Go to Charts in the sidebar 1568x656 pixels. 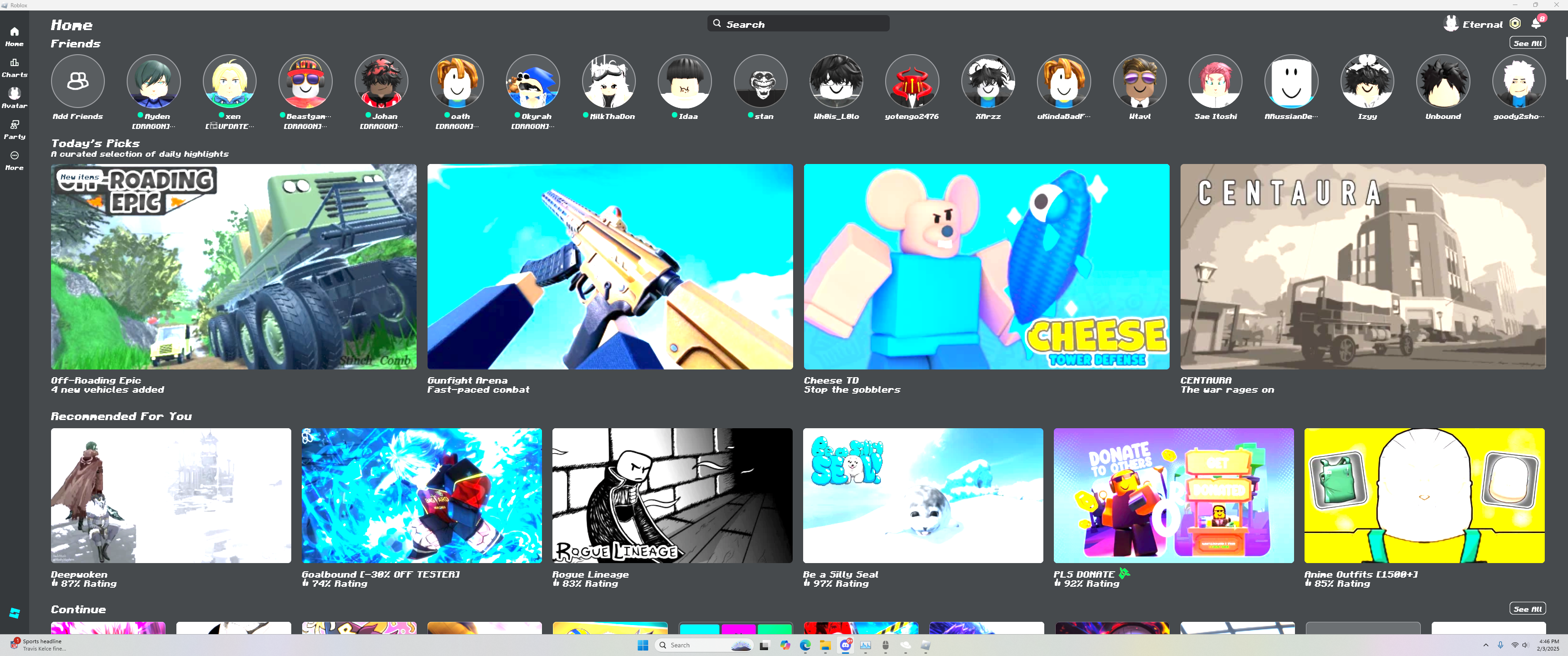(x=14, y=67)
